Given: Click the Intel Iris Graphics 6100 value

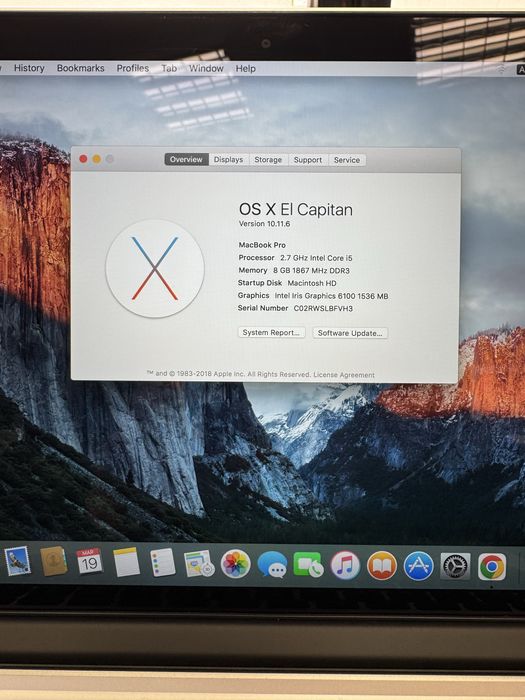Looking at the screenshot, I should [x=331, y=296].
